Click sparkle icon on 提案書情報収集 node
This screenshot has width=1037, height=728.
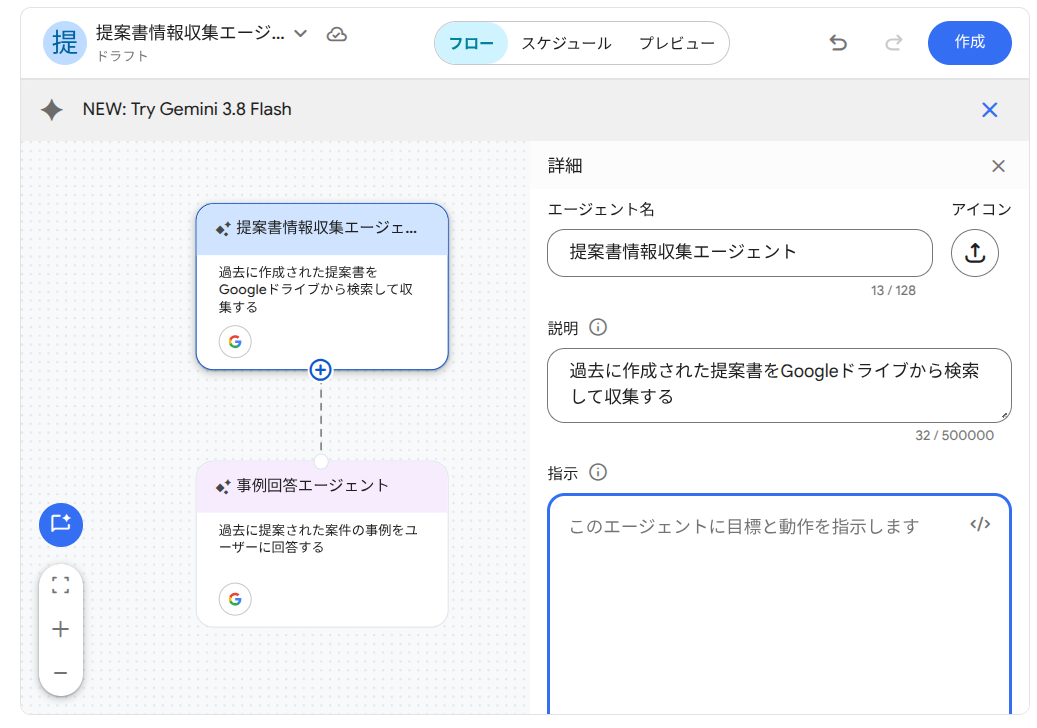224,229
